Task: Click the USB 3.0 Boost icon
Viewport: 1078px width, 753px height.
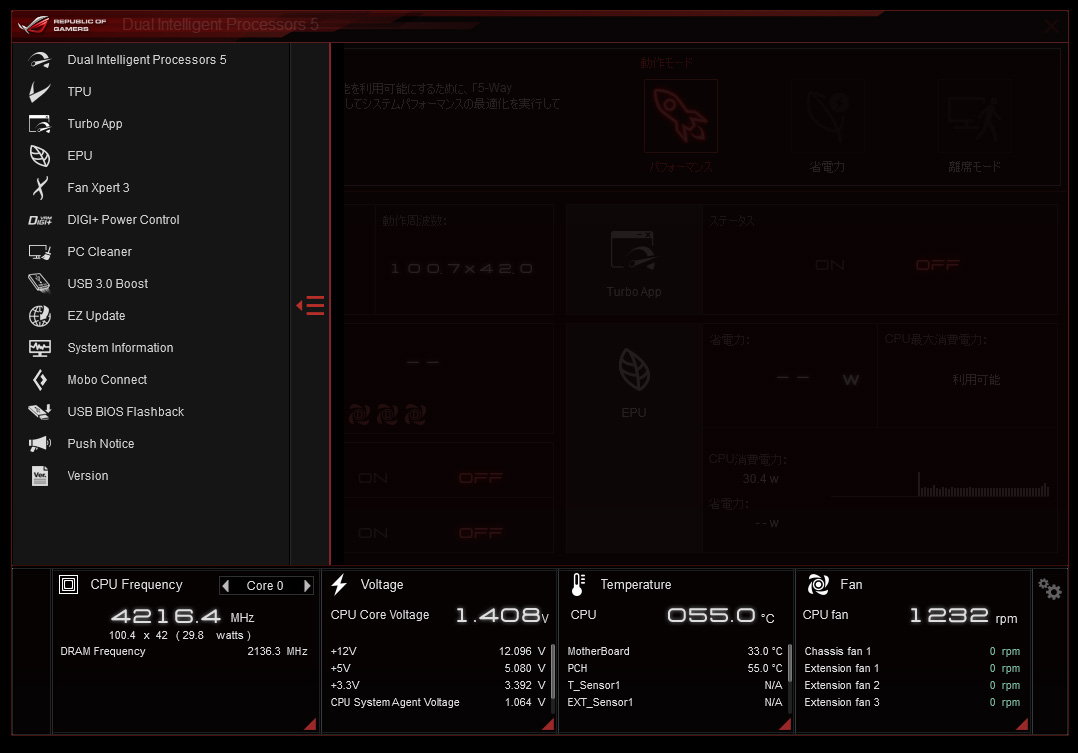Action: (40, 283)
